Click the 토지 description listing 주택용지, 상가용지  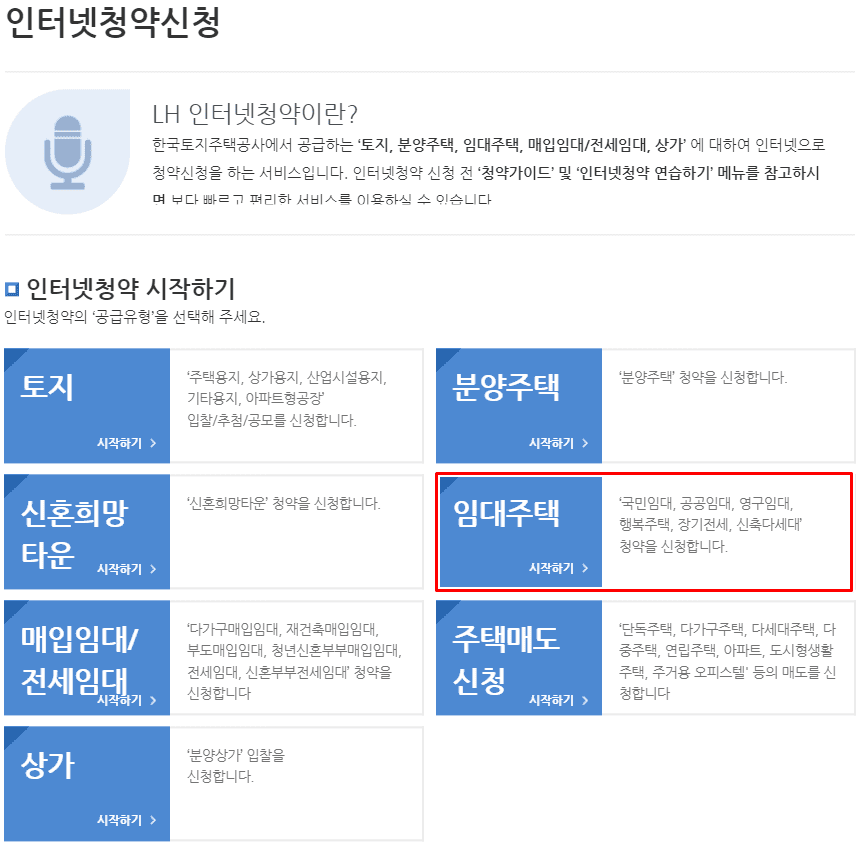coord(286,399)
